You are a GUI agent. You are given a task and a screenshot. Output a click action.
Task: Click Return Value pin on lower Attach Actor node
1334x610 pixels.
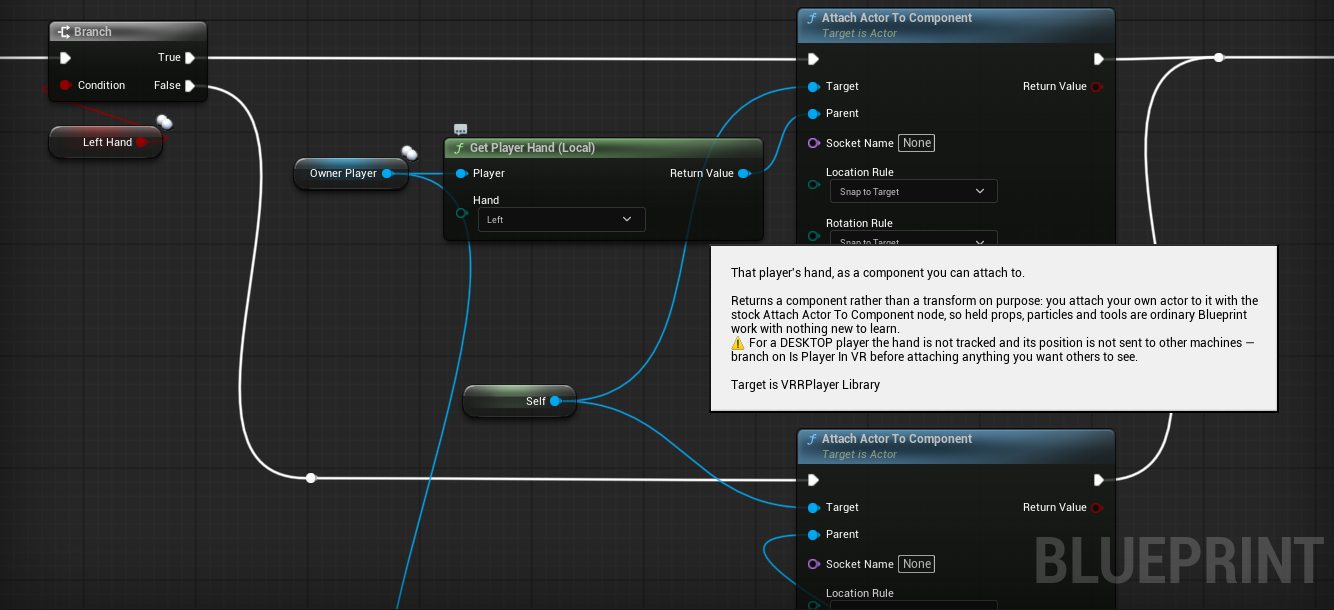1097,508
